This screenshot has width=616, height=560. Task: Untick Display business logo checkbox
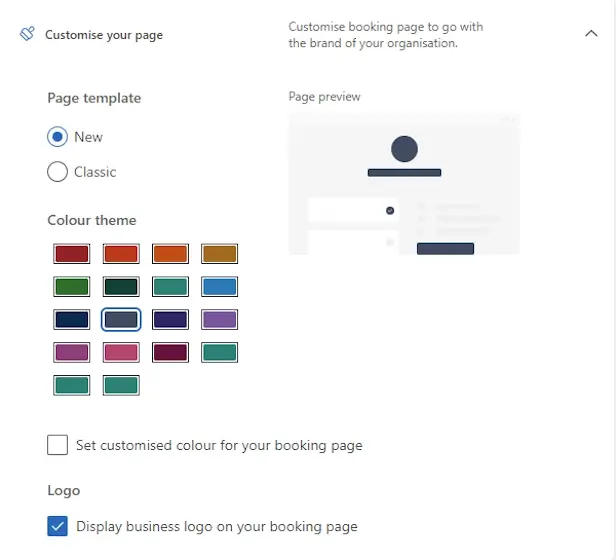(58, 526)
